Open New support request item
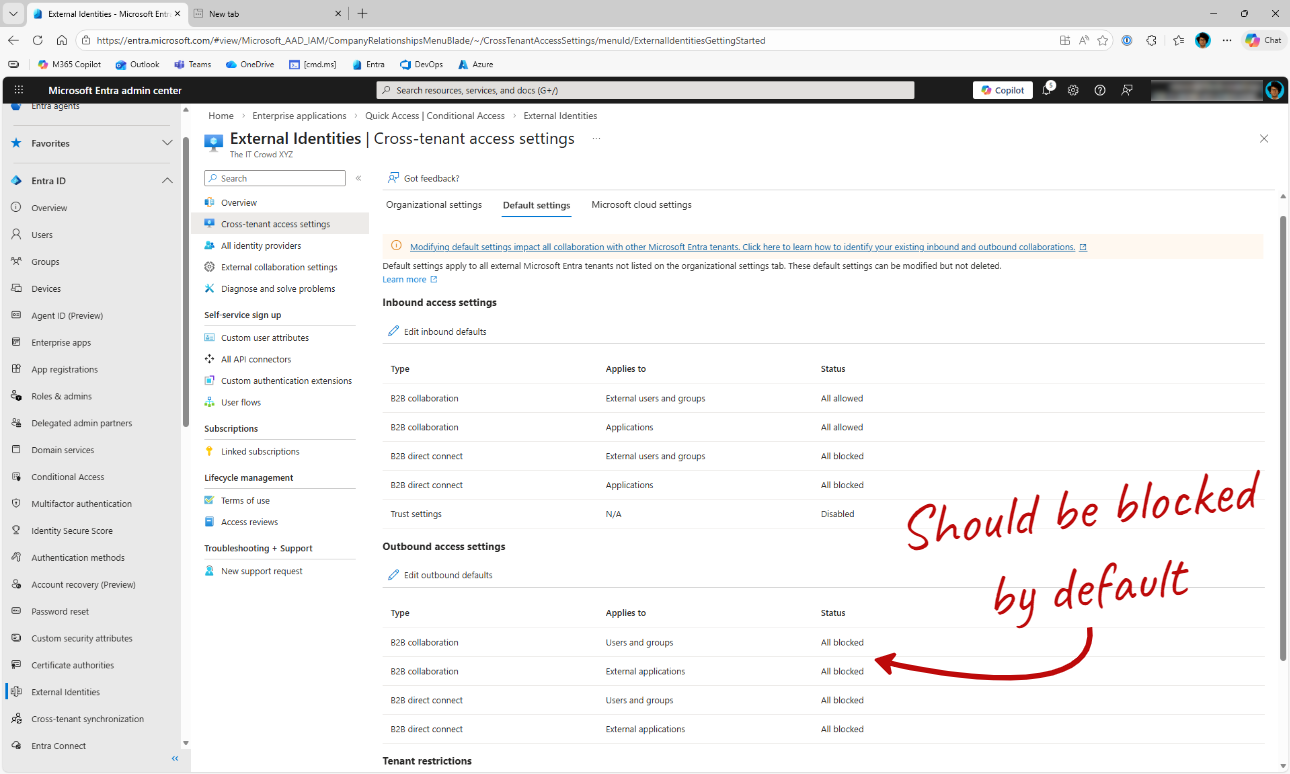This screenshot has height=774, width=1290. 262,571
